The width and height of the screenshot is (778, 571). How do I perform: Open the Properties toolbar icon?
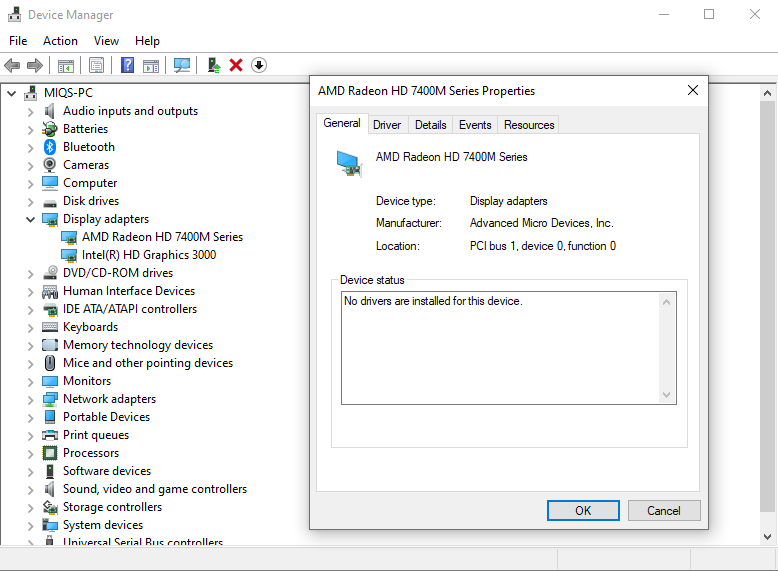[x=96, y=65]
